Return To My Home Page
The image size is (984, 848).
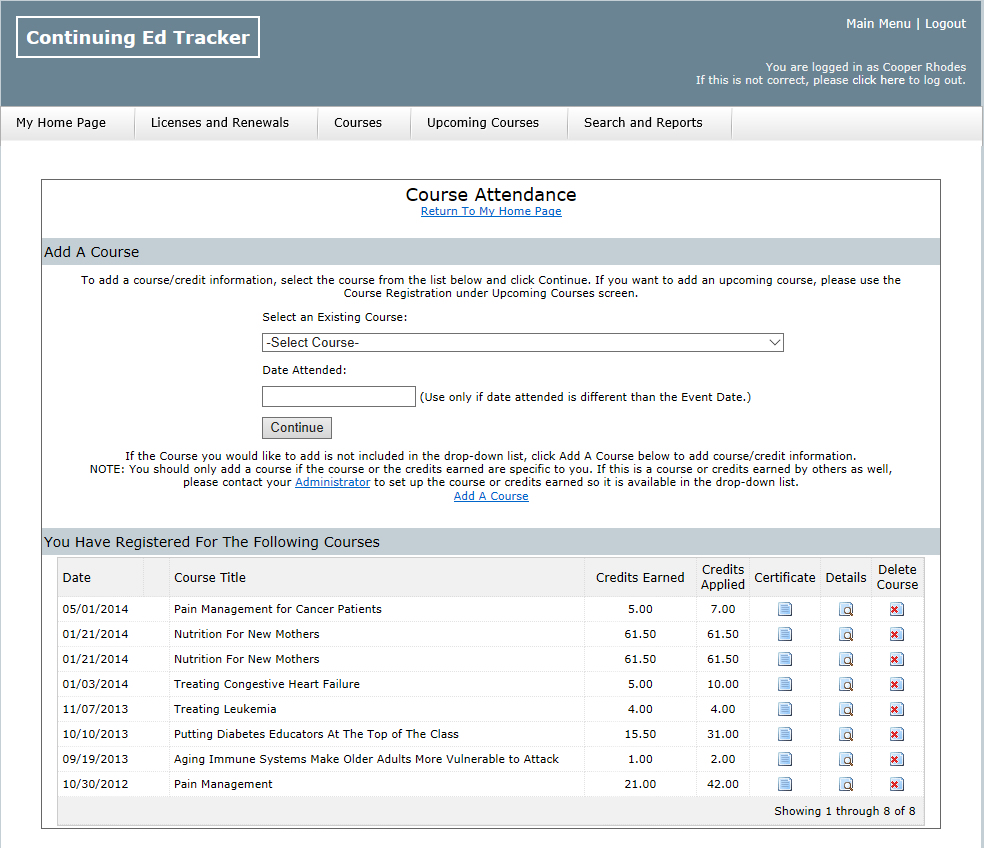[x=490, y=211]
